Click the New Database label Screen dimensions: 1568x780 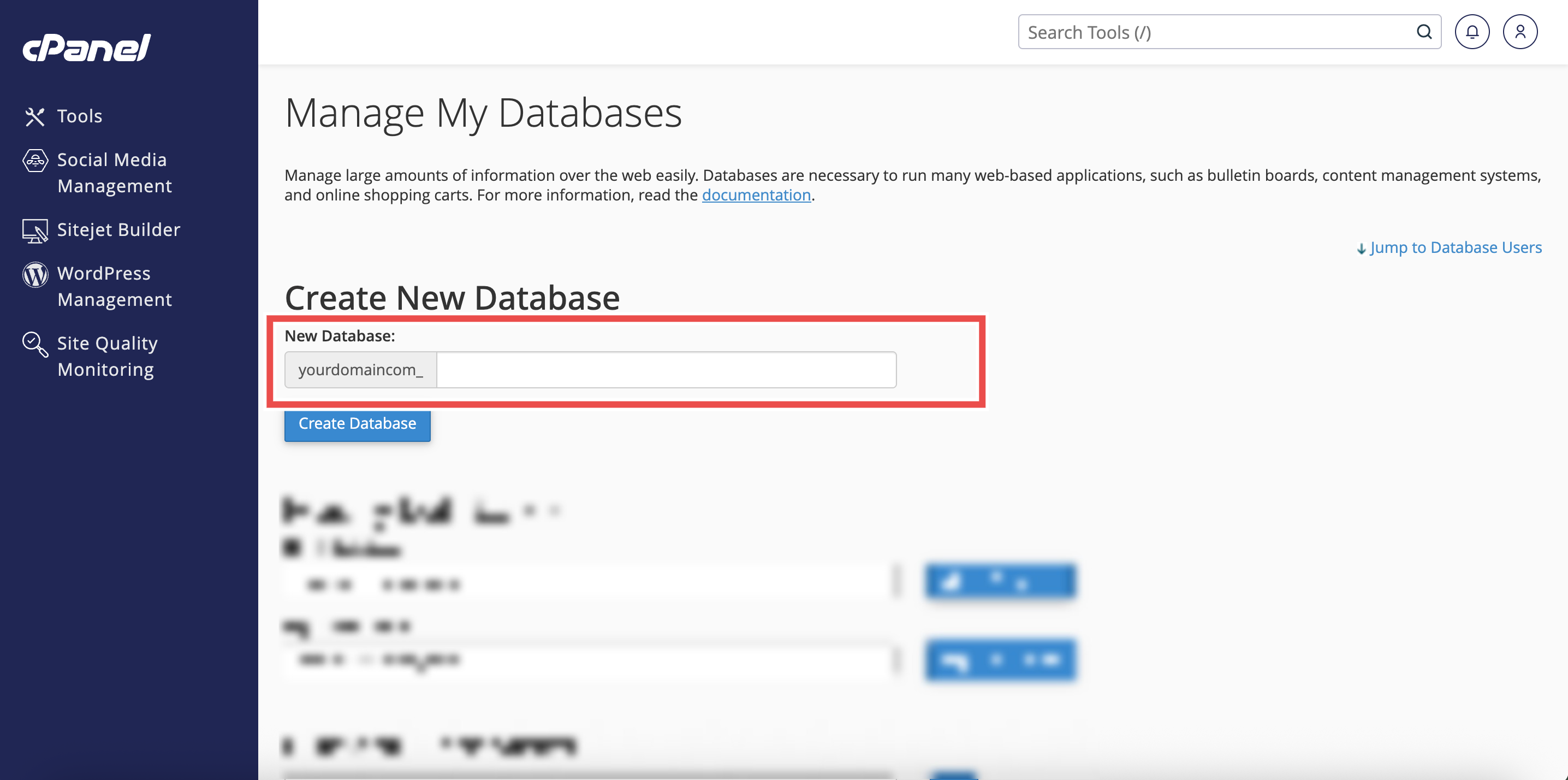(x=340, y=336)
